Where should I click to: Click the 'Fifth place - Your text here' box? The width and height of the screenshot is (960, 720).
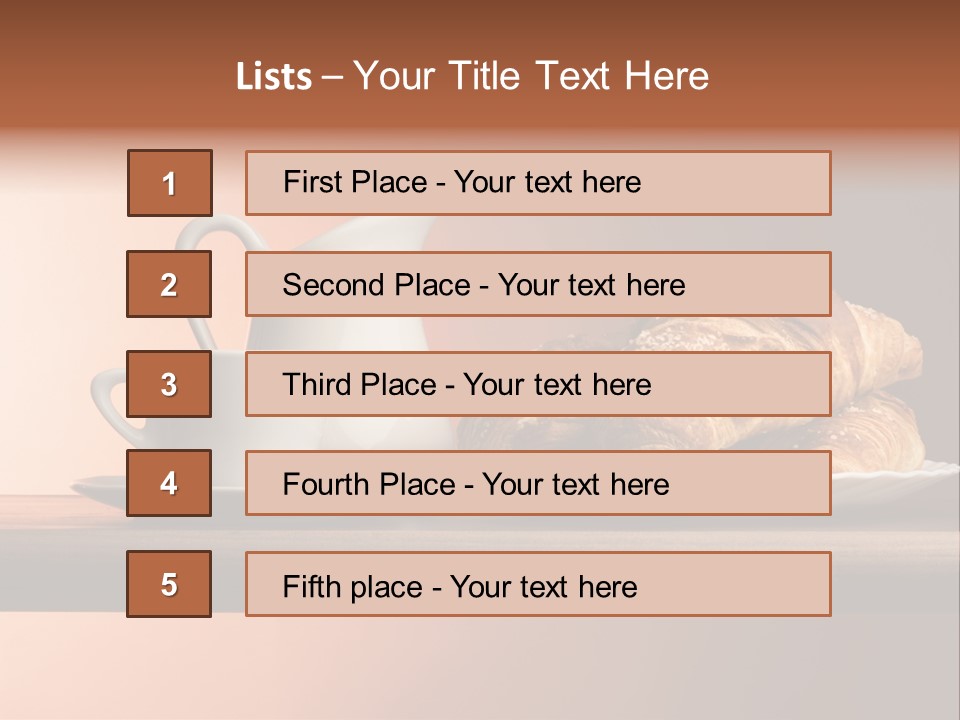tap(538, 584)
